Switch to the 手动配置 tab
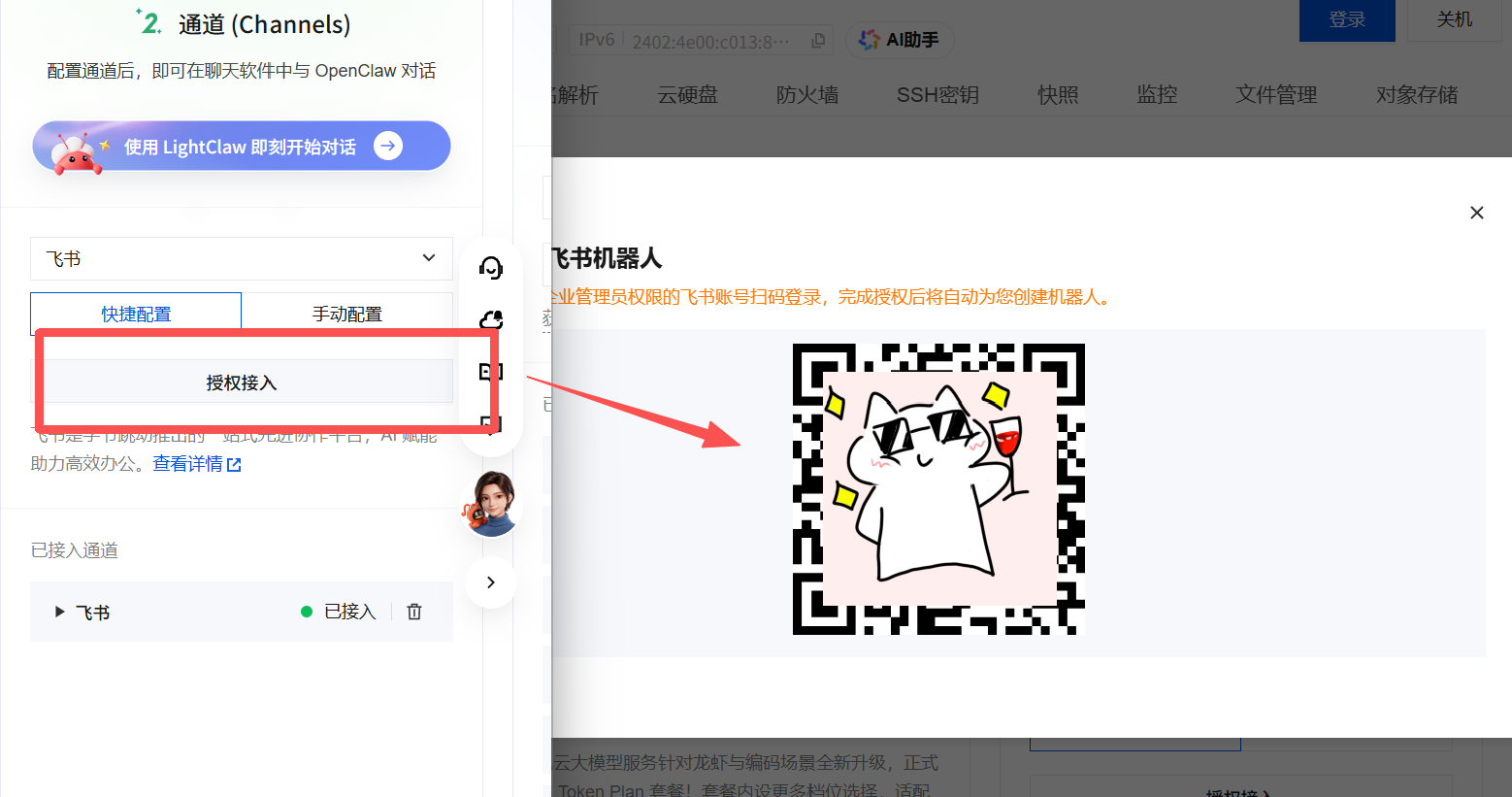The image size is (1512, 797). tap(347, 313)
